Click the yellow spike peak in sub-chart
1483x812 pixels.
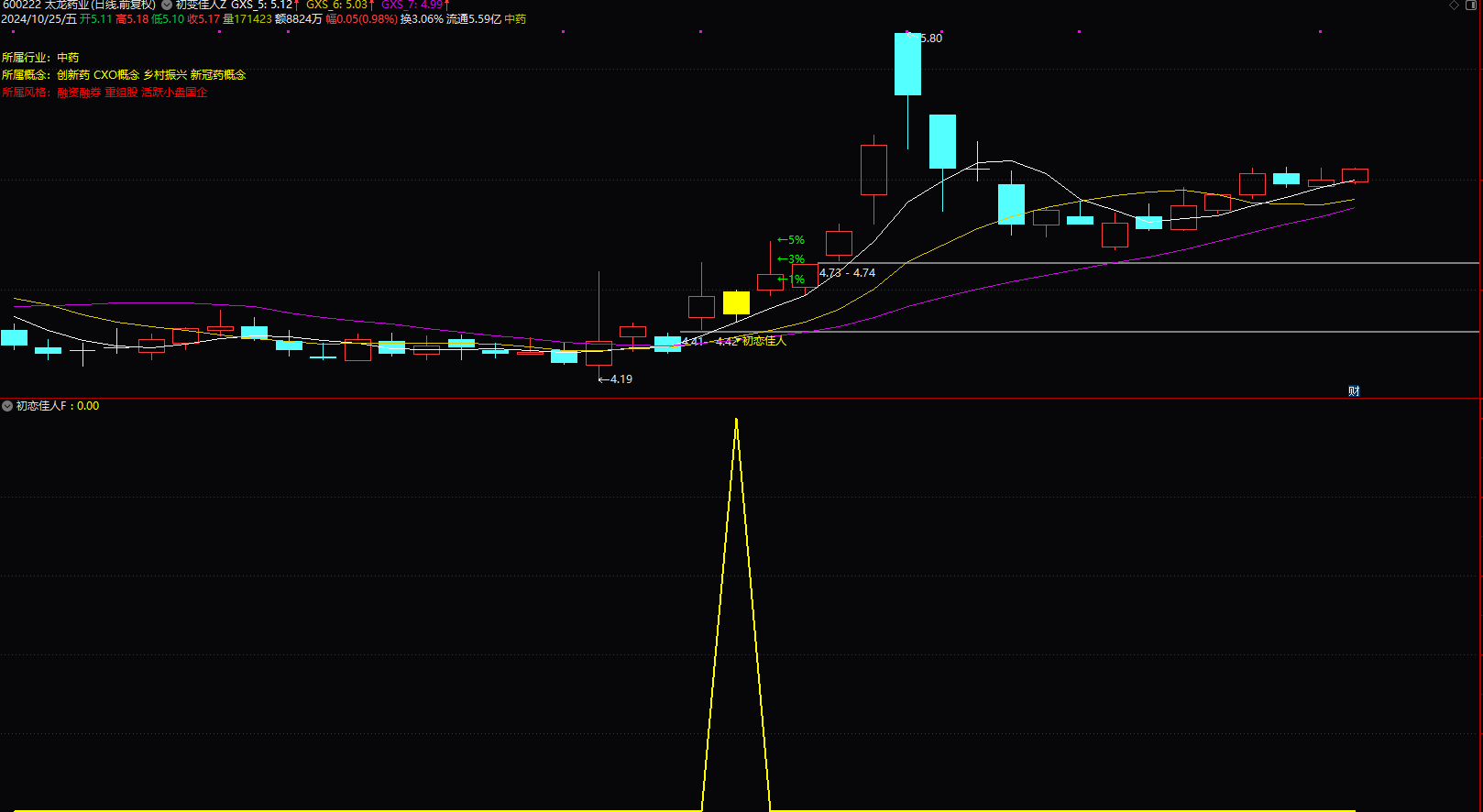[x=736, y=421]
